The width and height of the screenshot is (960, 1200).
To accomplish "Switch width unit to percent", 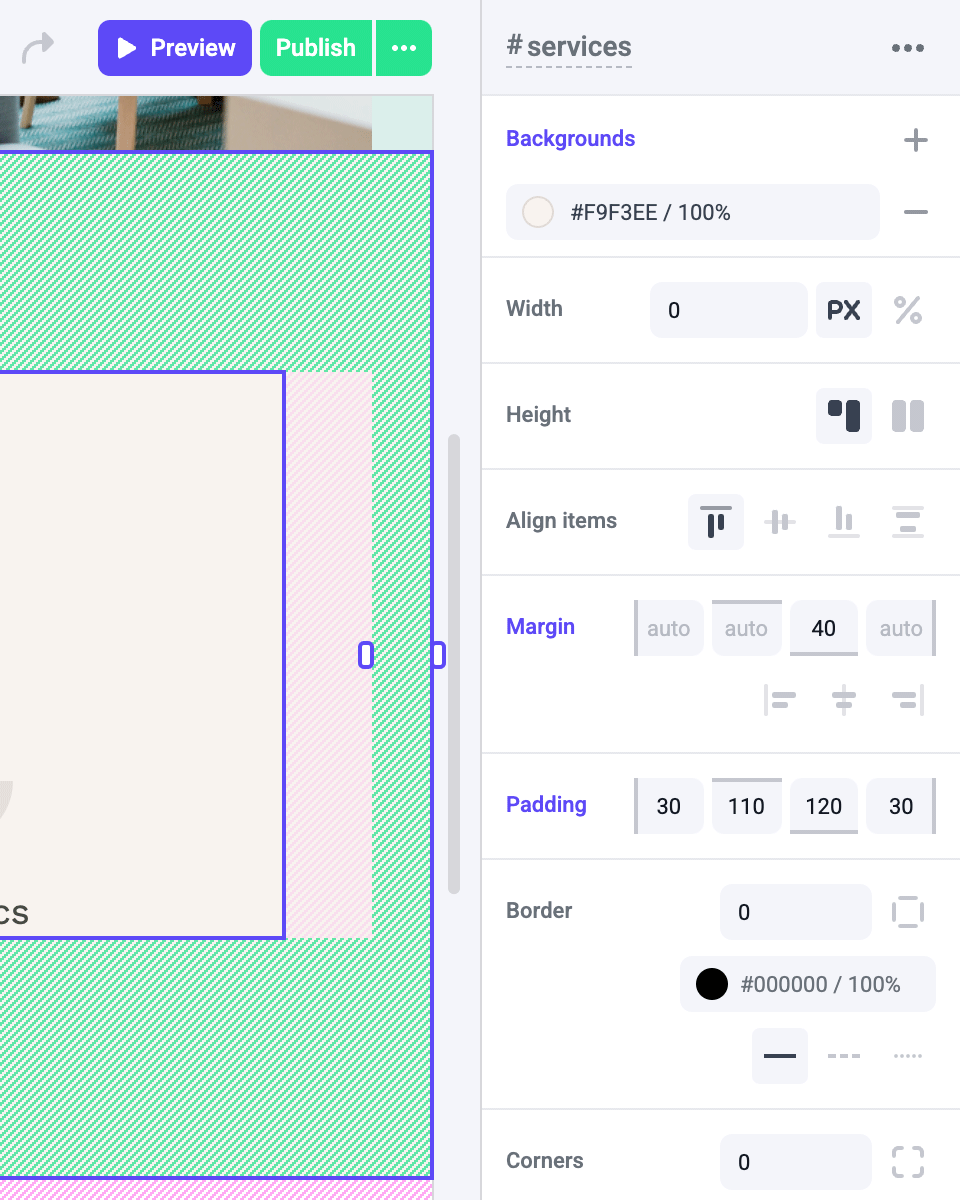I will (x=908, y=310).
